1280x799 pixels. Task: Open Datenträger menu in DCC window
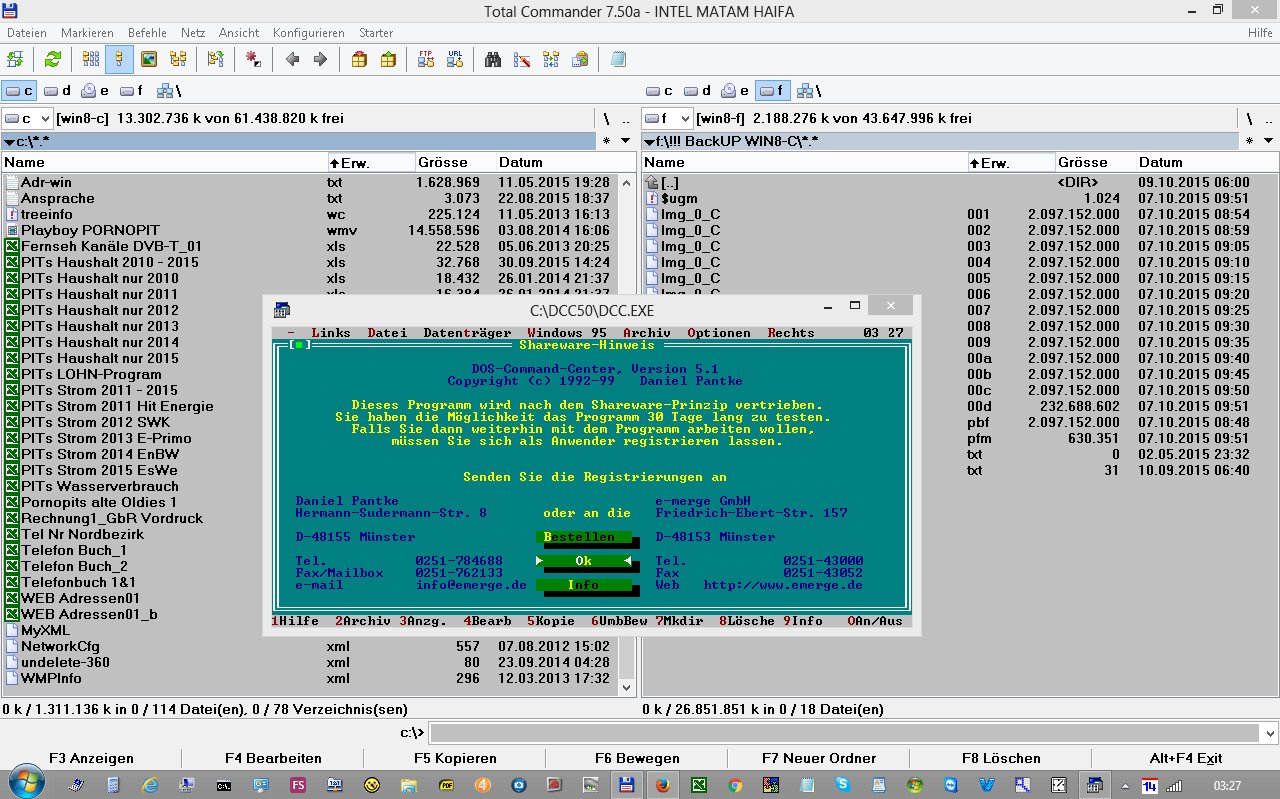click(x=467, y=333)
